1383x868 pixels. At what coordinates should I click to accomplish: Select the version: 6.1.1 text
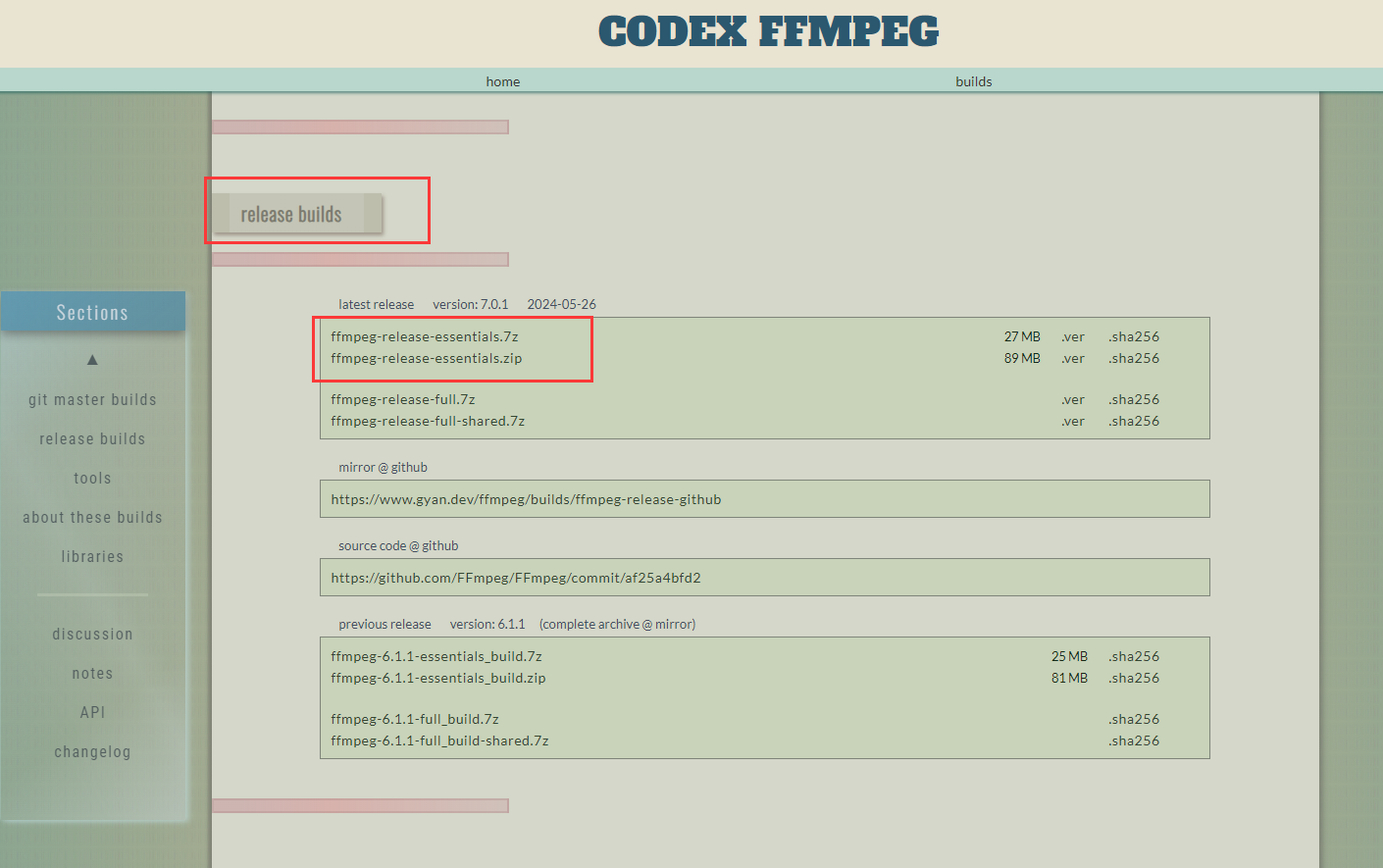point(487,624)
